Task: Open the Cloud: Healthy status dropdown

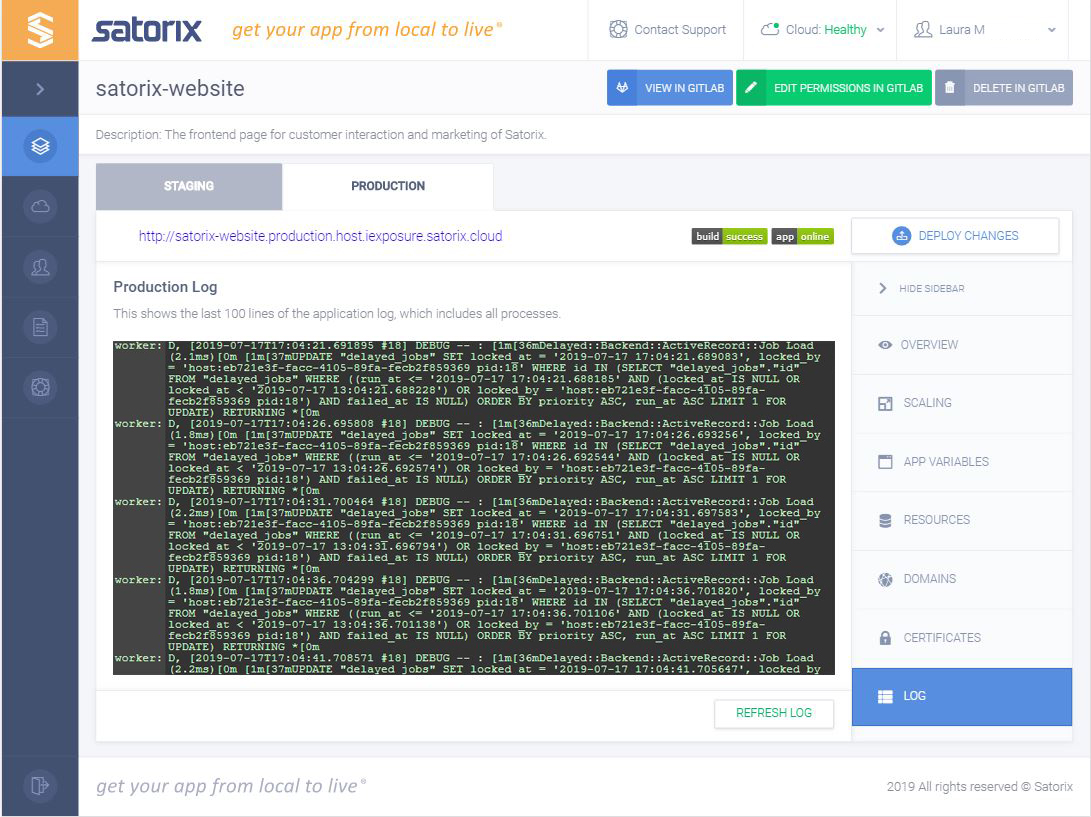Action: click(x=821, y=29)
